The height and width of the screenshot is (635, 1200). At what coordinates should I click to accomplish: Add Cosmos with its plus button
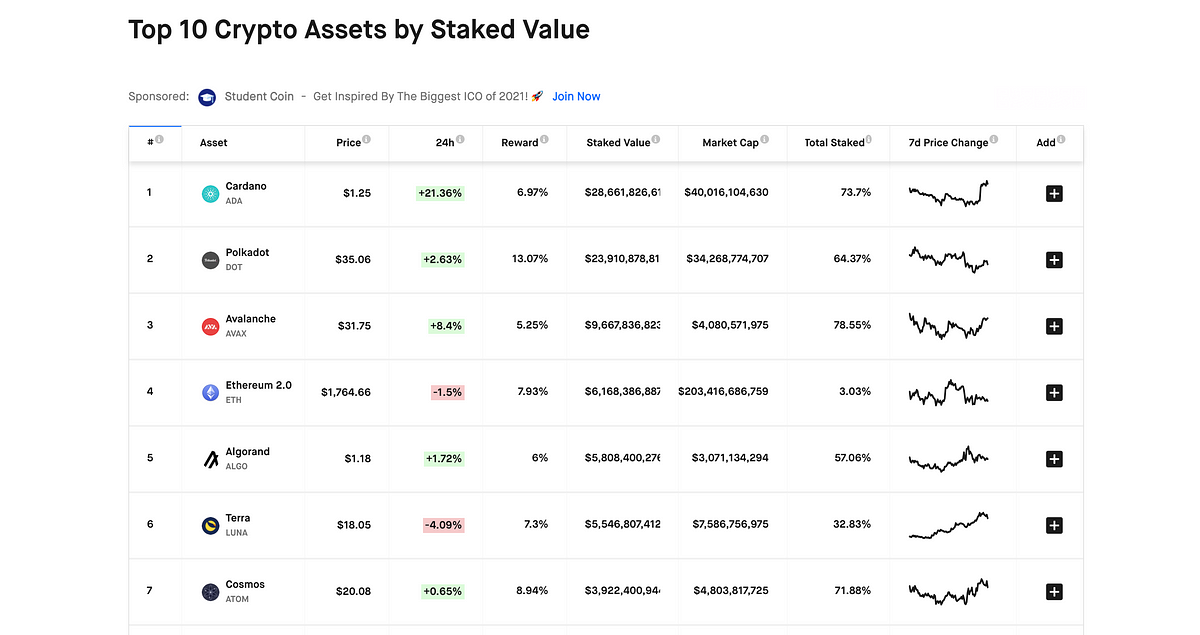pyautogui.click(x=1053, y=592)
